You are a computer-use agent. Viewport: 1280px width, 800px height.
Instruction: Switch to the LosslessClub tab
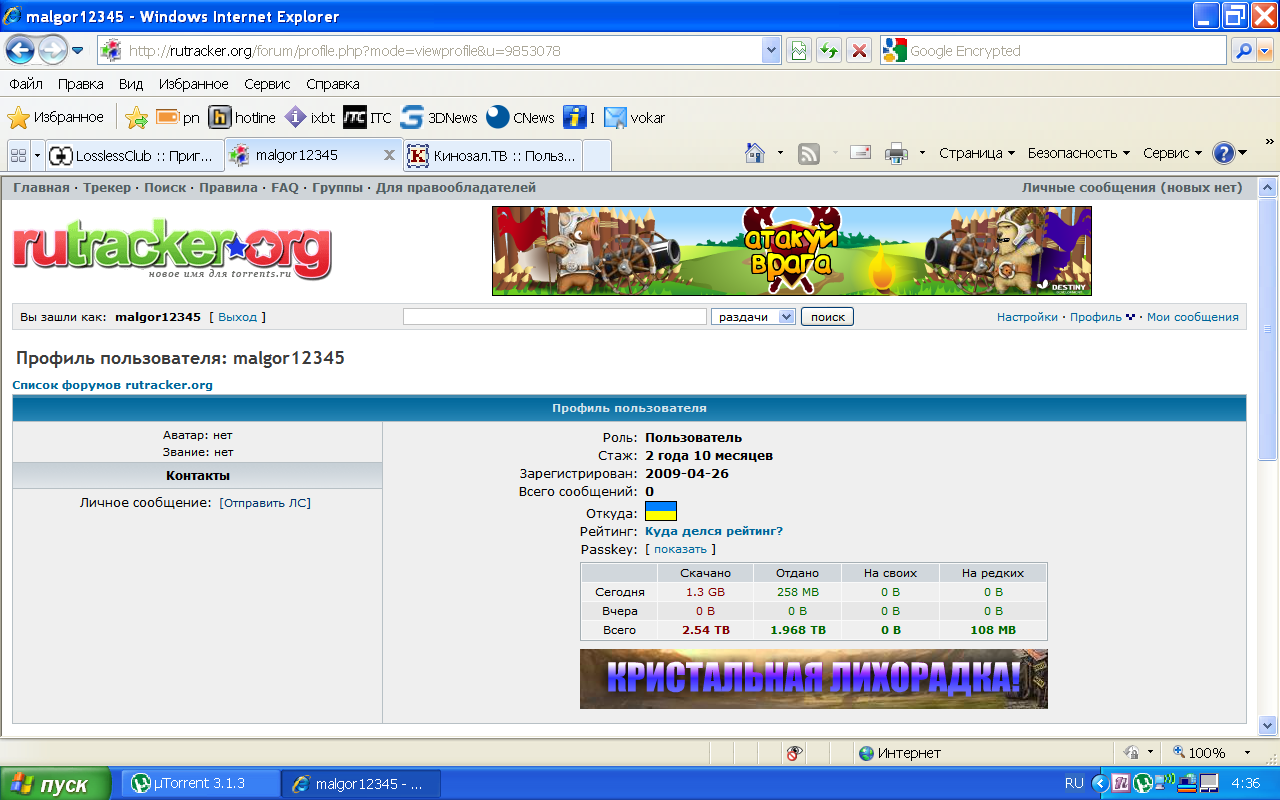point(133,155)
